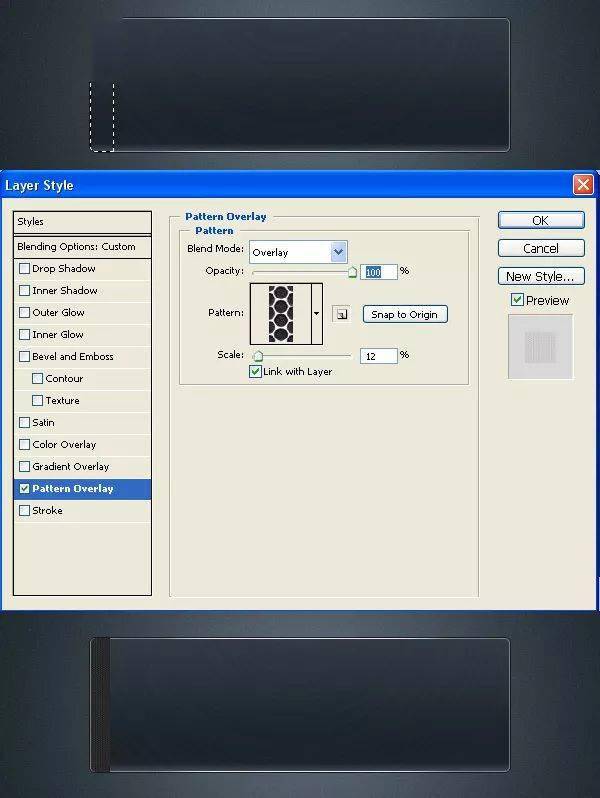600x798 pixels.
Task: Enable the Stroke style checkbox
Action: 25,511
